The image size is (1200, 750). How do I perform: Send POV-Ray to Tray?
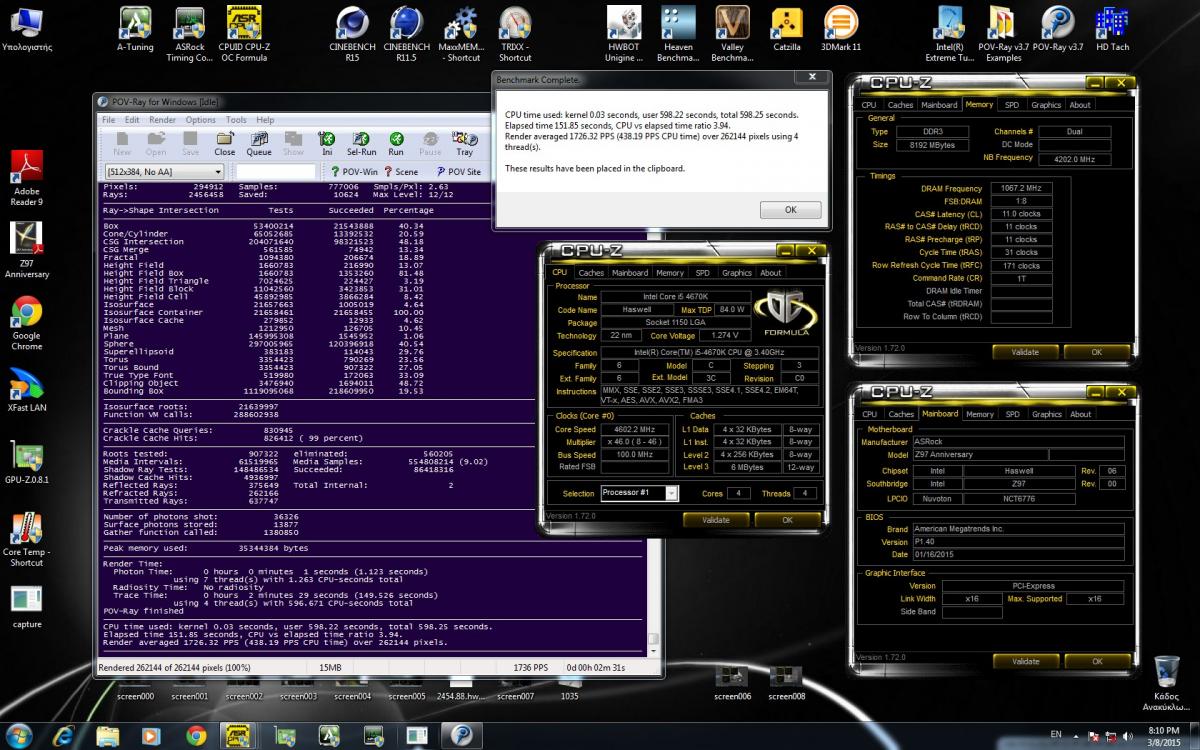(464, 144)
